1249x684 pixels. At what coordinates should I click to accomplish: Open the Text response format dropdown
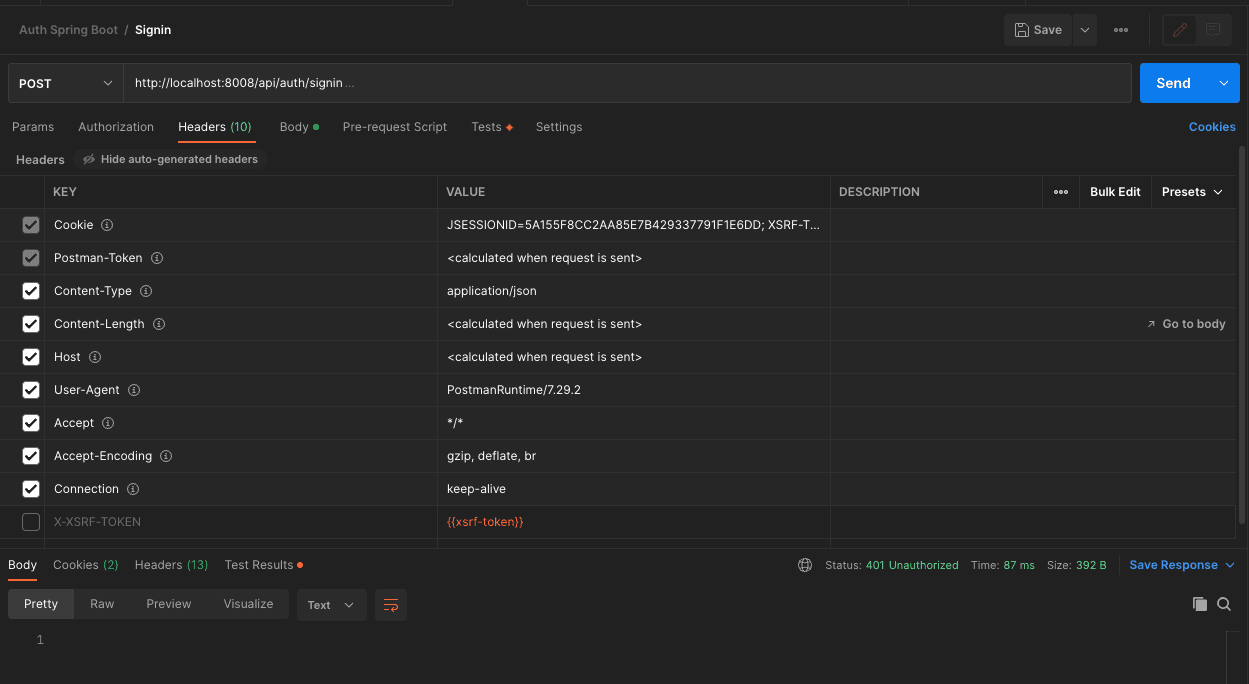click(x=331, y=605)
